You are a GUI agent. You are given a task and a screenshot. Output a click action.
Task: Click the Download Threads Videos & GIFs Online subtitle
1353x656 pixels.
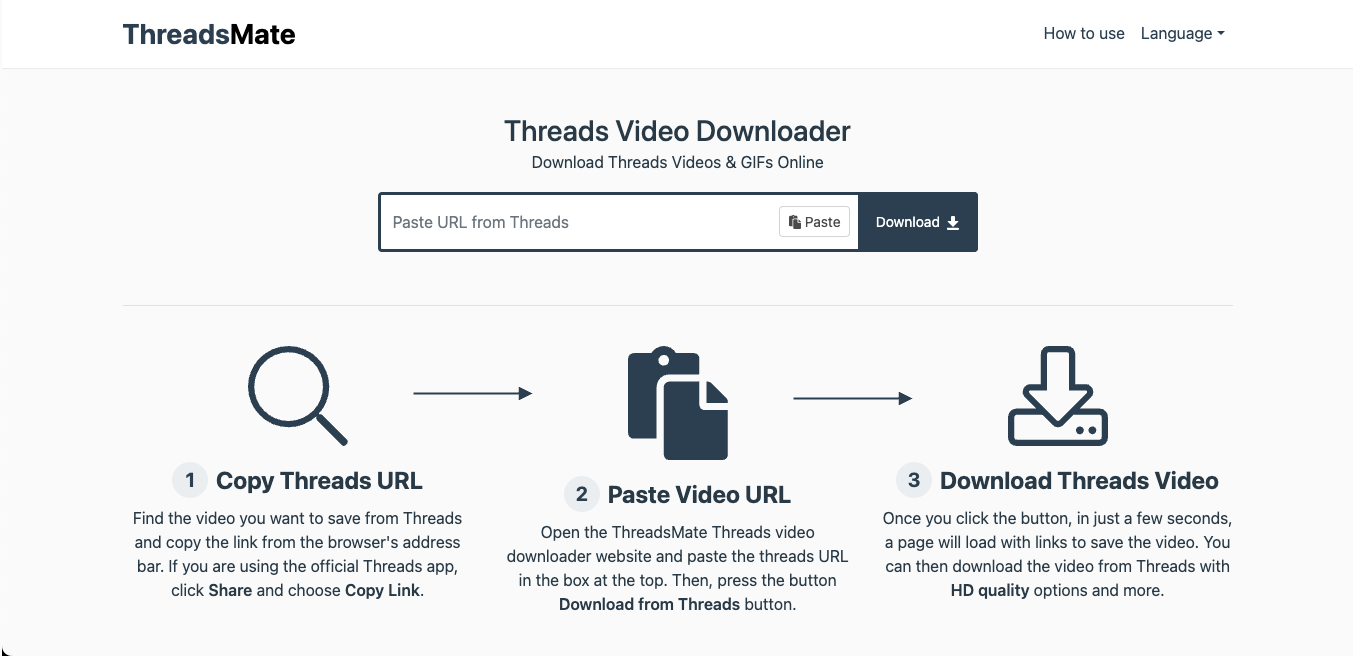pyautogui.click(x=677, y=162)
